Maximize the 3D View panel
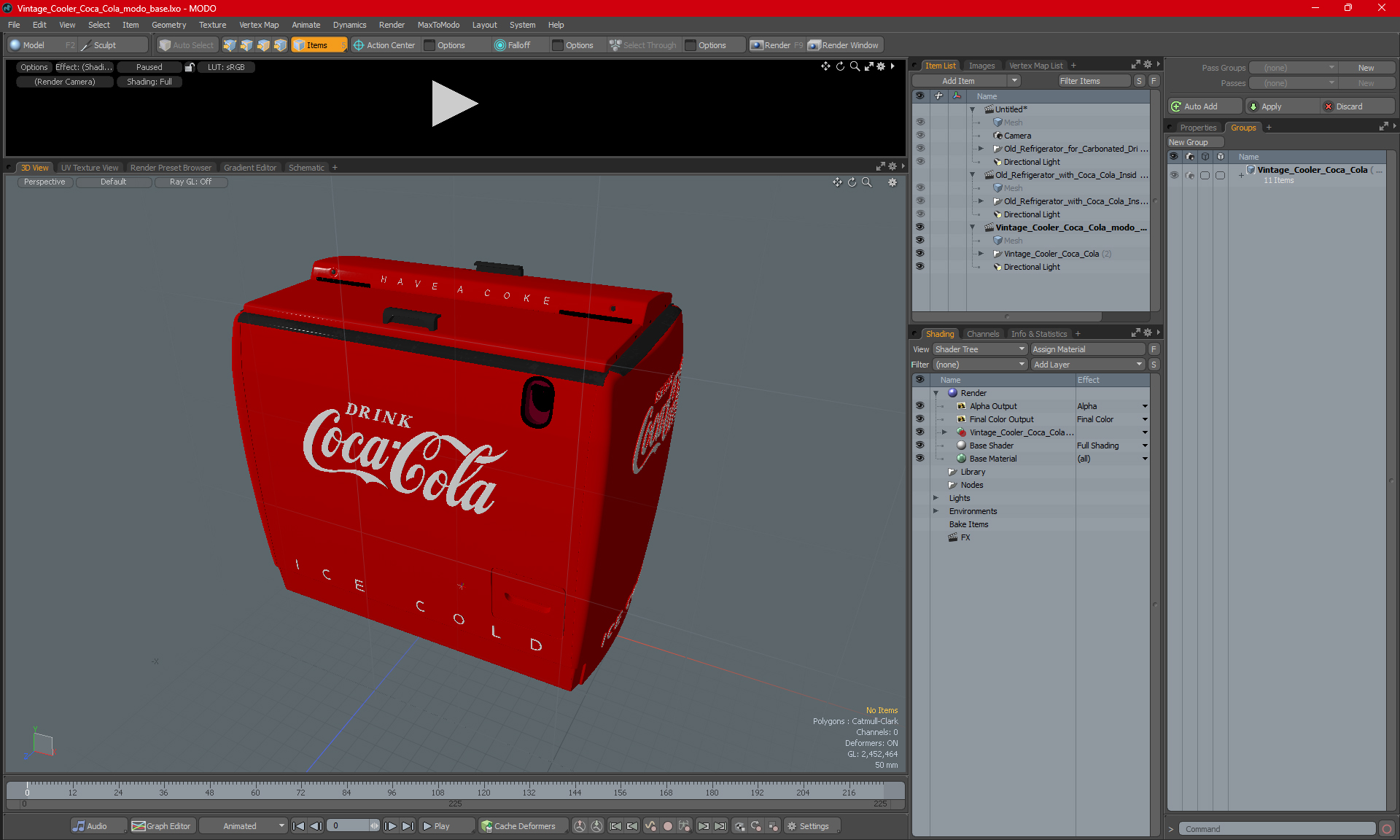The width and height of the screenshot is (1400, 840). click(x=880, y=167)
